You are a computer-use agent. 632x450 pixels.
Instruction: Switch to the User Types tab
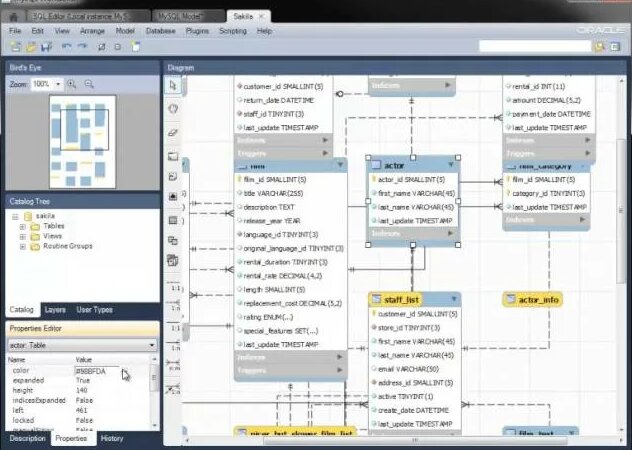[94, 310]
